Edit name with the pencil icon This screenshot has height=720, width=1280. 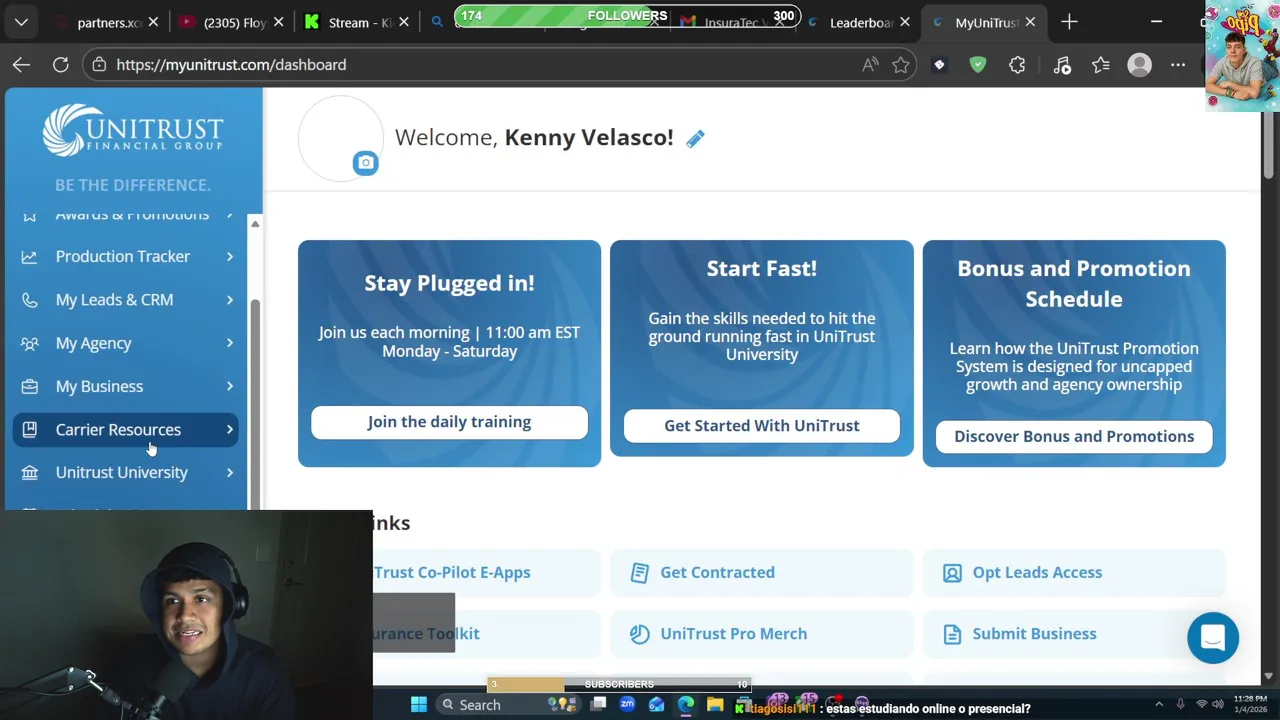point(695,139)
